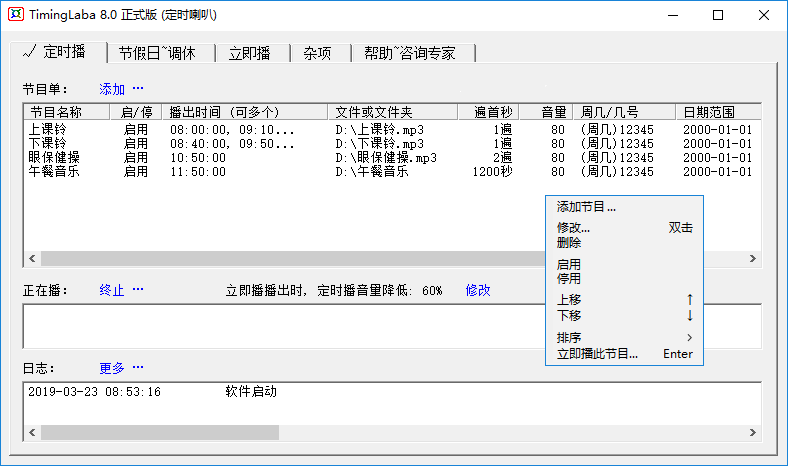Click the 修改 link for volume reduction
This screenshot has width=788, height=466.
(478, 290)
